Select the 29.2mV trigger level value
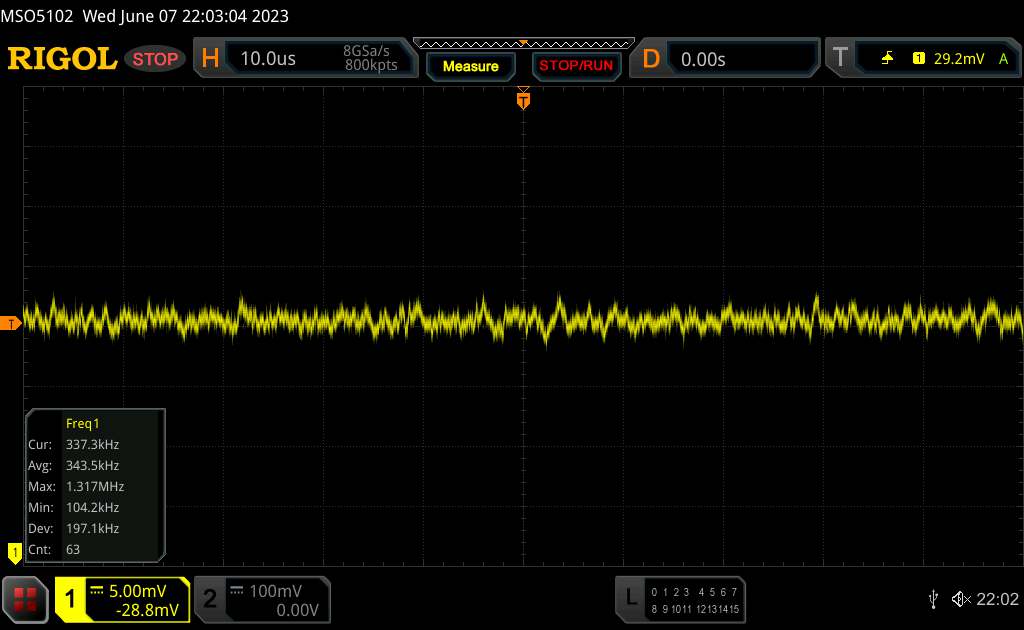The image size is (1024, 630). click(x=959, y=59)
